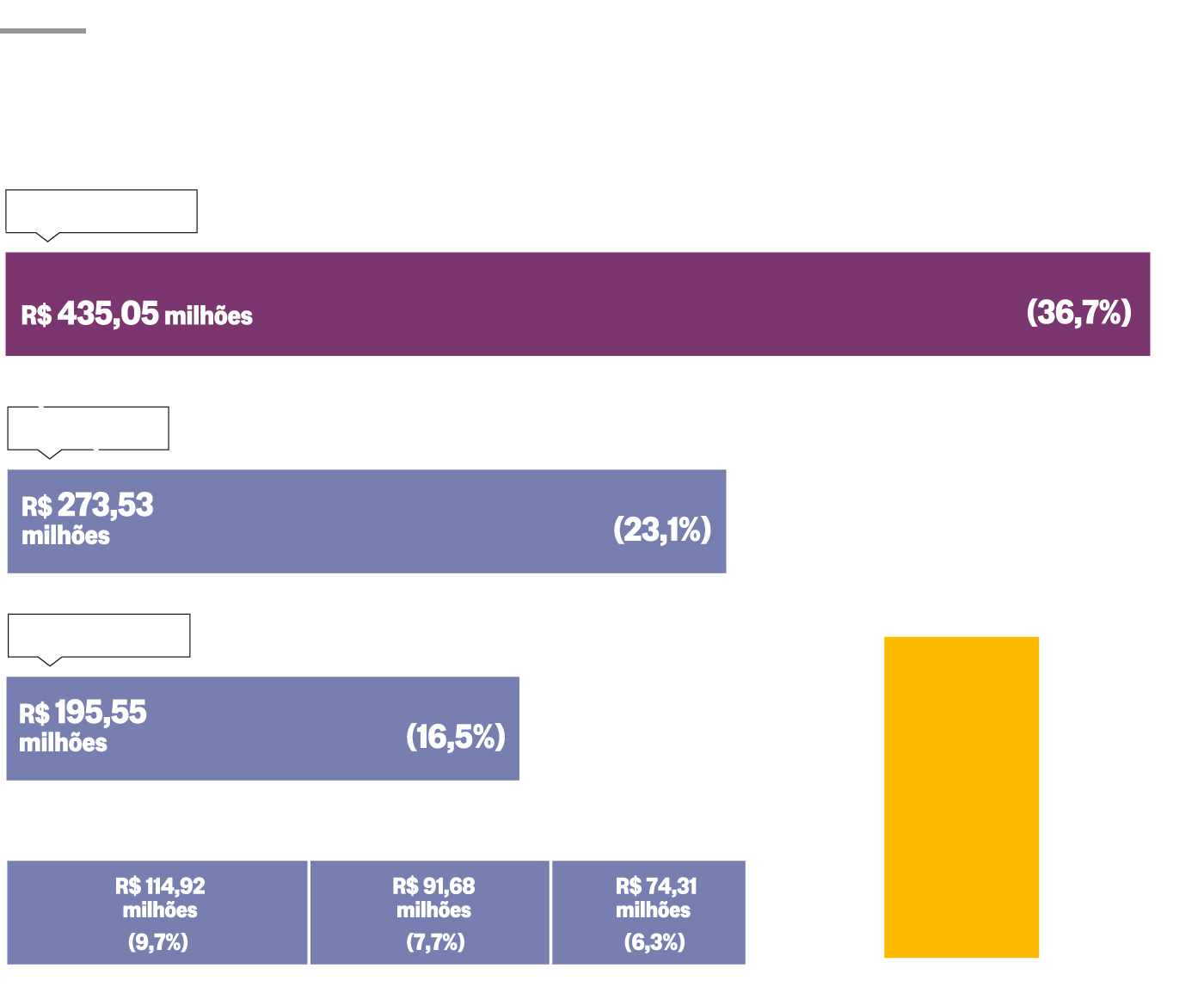Viewport: 1204px width, 999px height.
Task: Click the pointer notch above the R$ 273,53 bar
Action: [x=50, y=454]
